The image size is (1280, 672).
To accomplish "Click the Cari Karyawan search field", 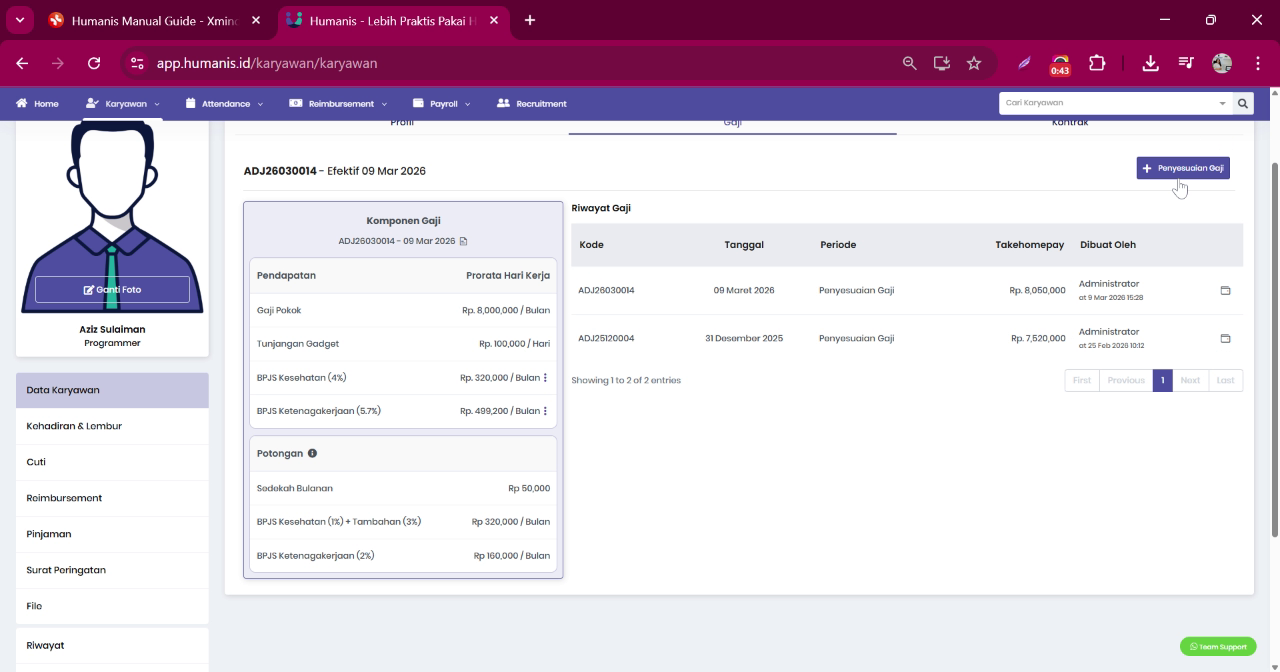I will 1107,103.
